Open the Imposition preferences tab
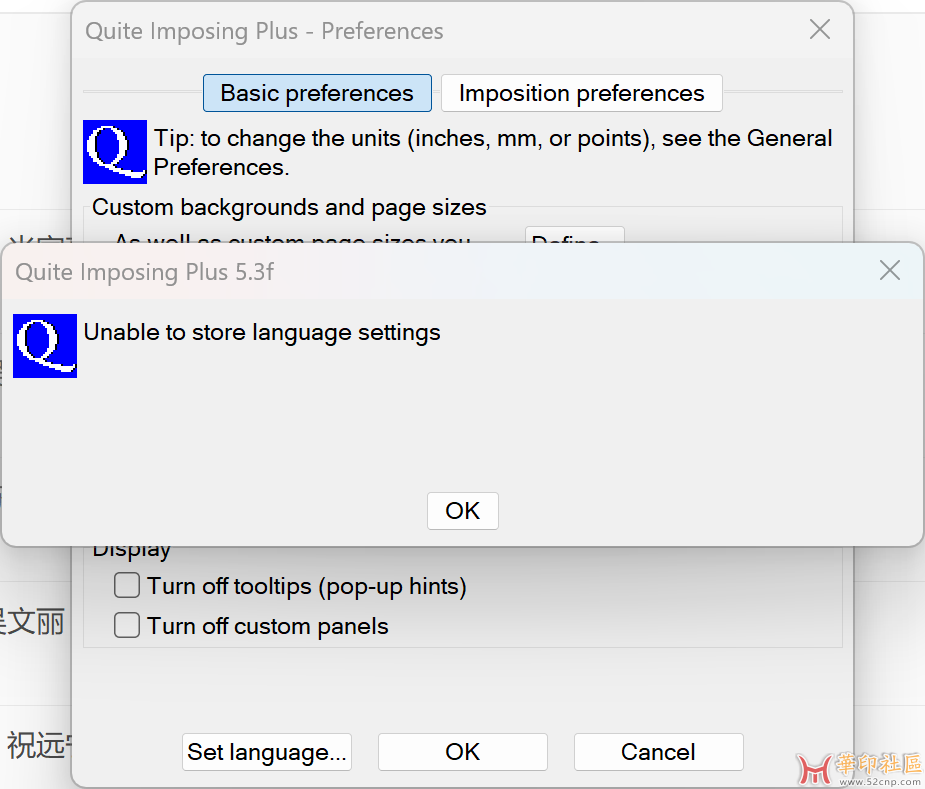The height and width of the screenshot is (789, 925). (x=582, y=93)
